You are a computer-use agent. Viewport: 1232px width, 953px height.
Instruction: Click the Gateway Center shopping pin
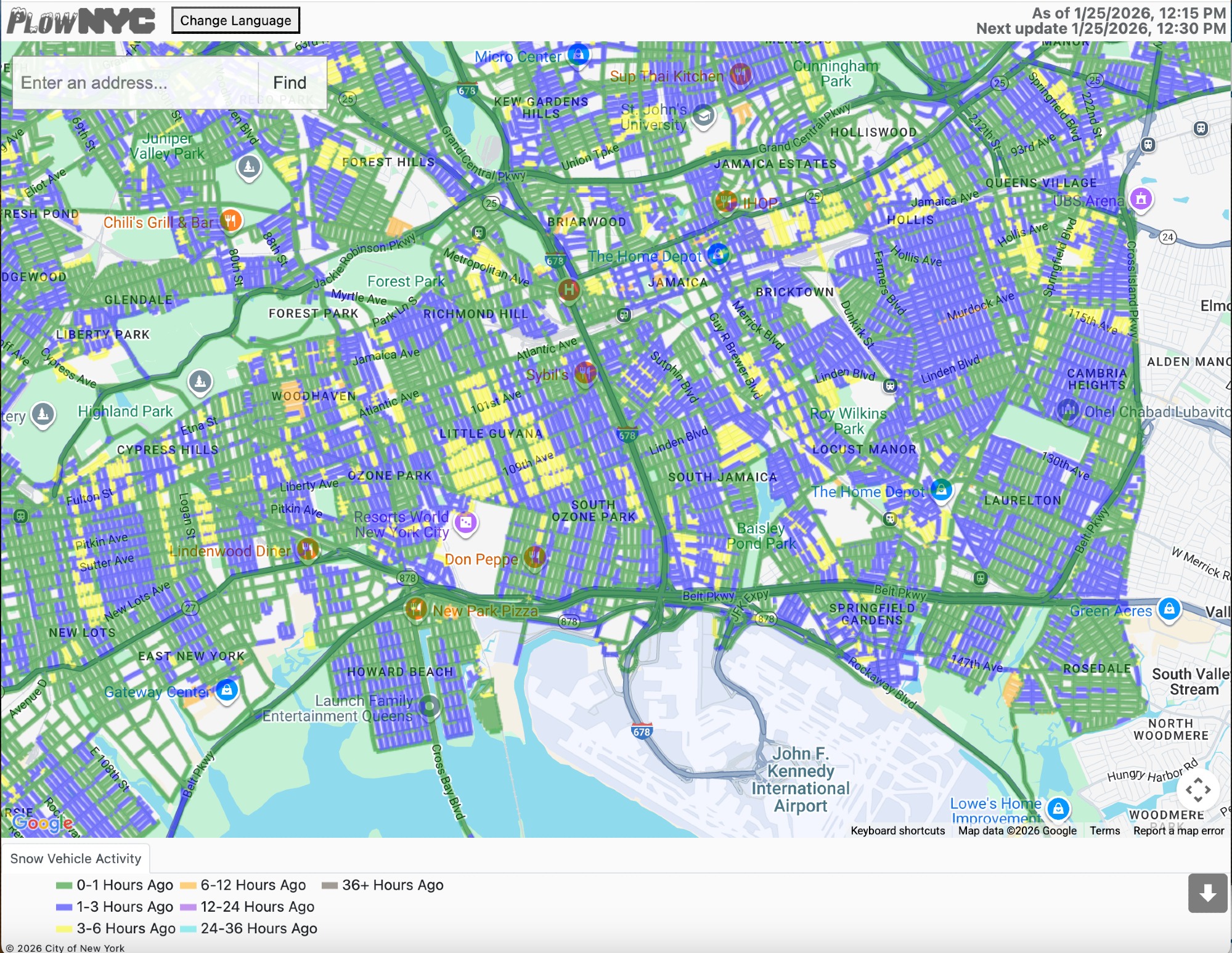[227, 689]
